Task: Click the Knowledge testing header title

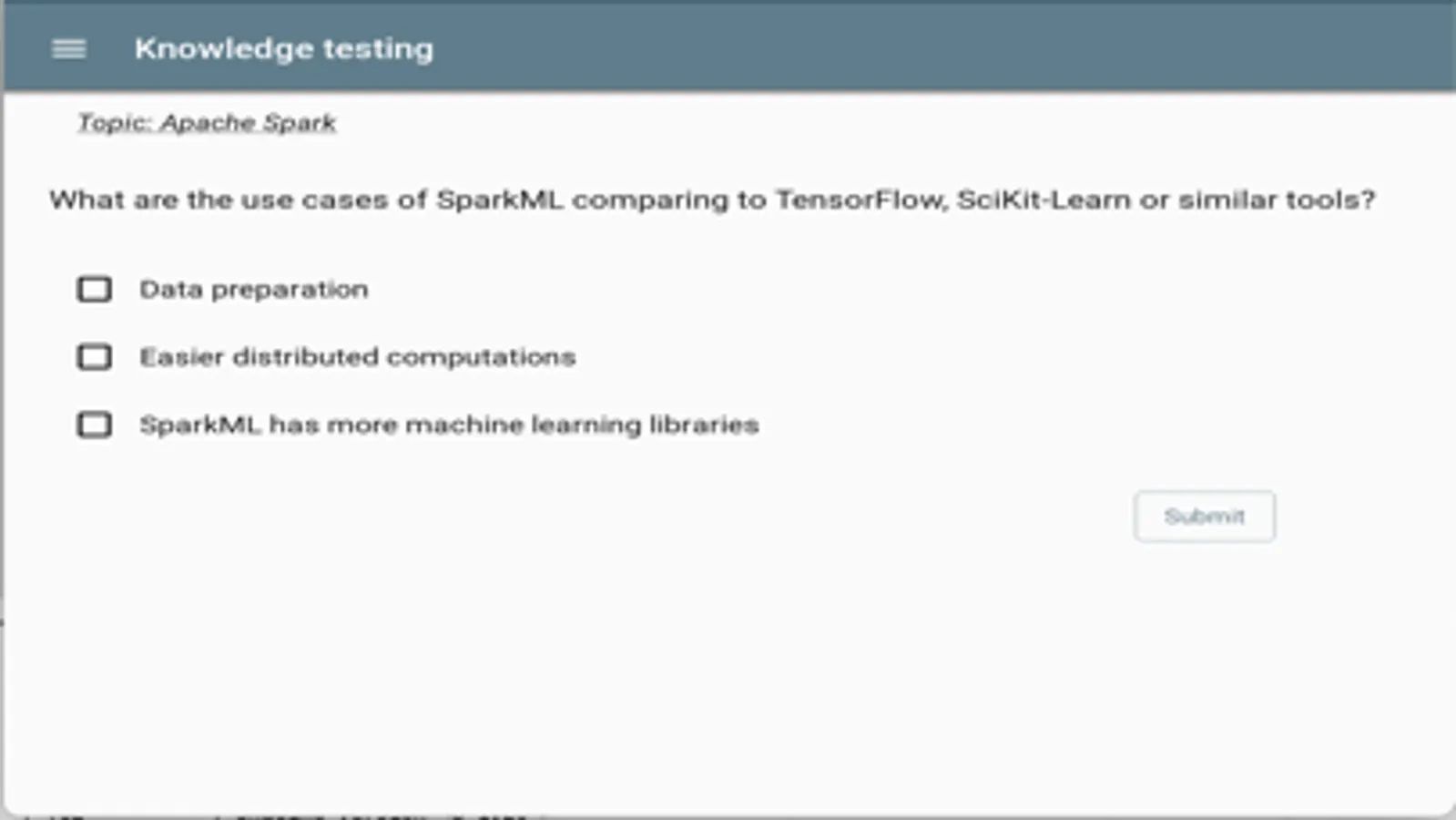Action: [283, 49]
